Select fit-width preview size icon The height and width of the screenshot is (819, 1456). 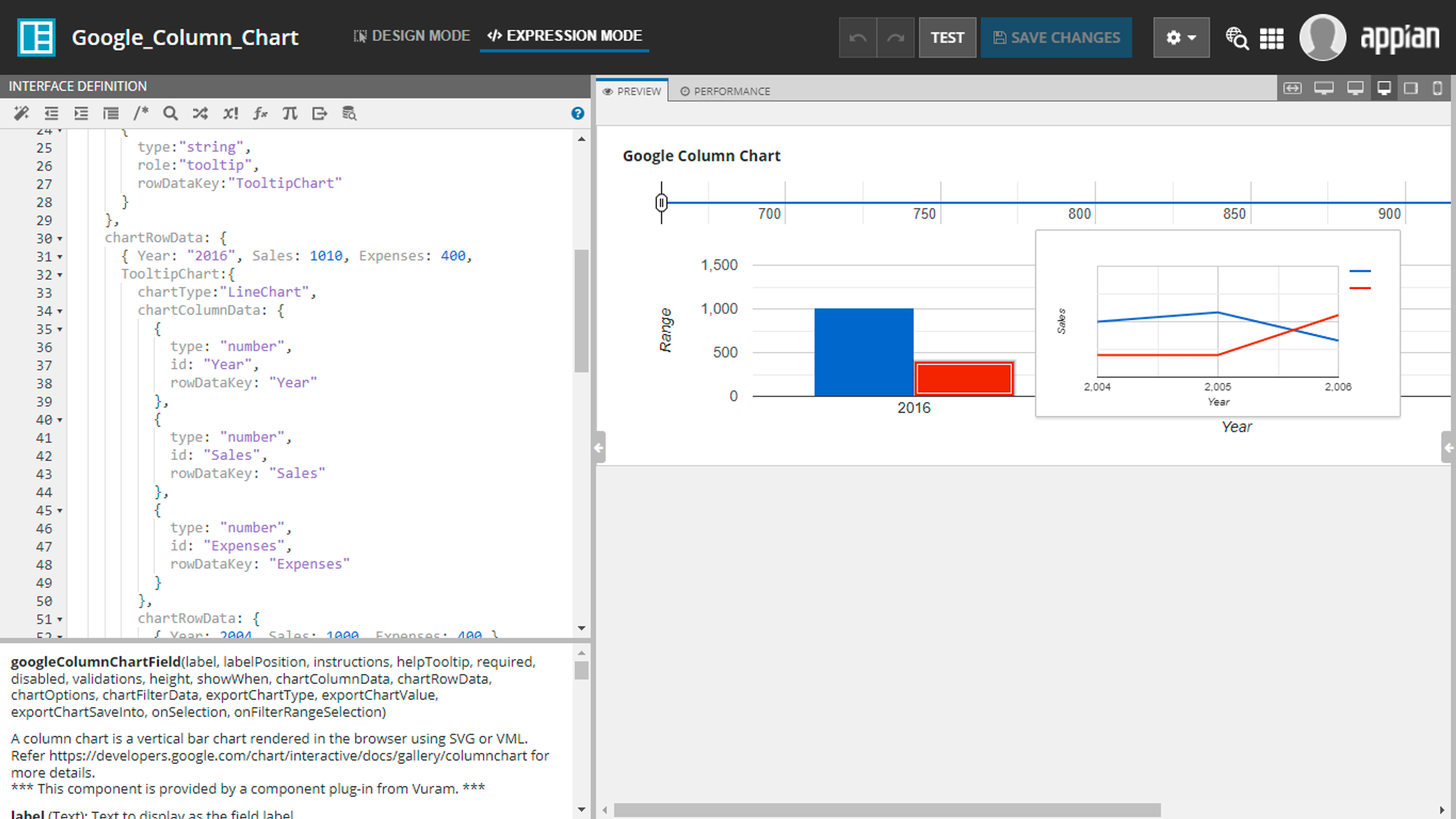pyautogui.click(x=1292, y=88)
